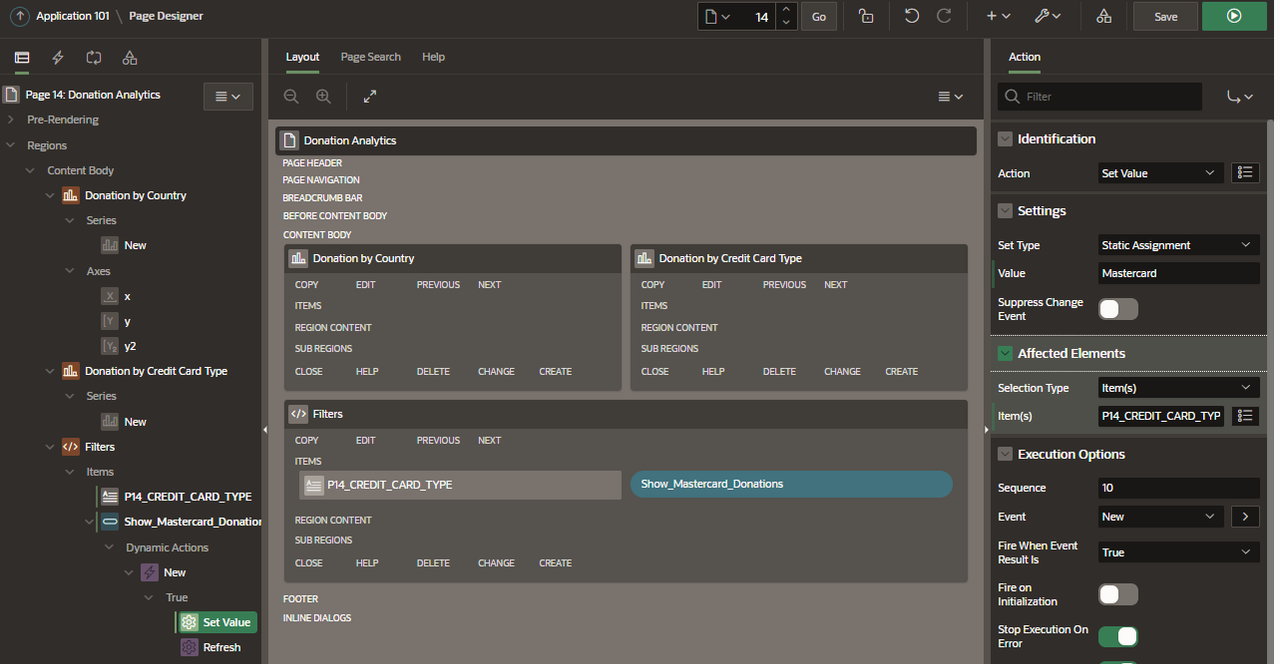Click the property Filter search field
Image resolution: width=1280 pixels, height=664 pixels.
1100,96
